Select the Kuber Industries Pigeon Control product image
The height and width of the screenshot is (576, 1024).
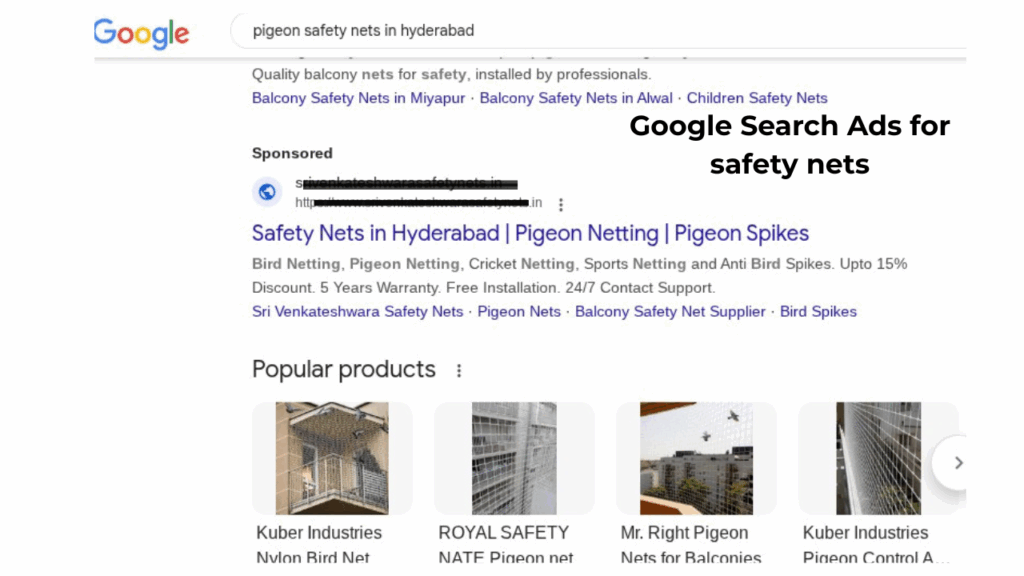(878, 458)
